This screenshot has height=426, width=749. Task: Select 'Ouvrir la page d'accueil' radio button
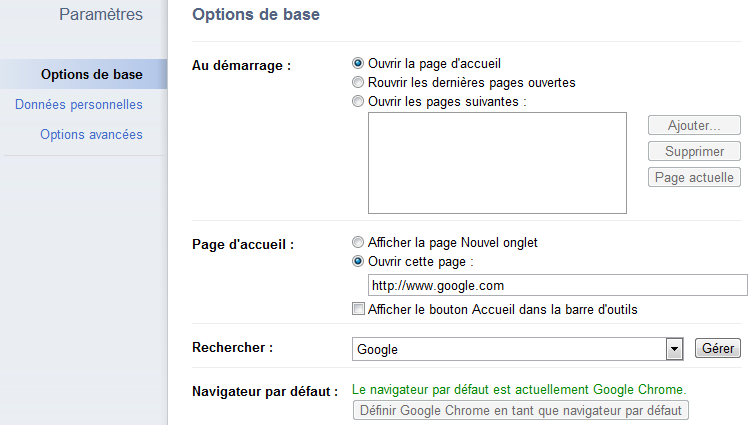pyautogui.click(x=358, y=64)
